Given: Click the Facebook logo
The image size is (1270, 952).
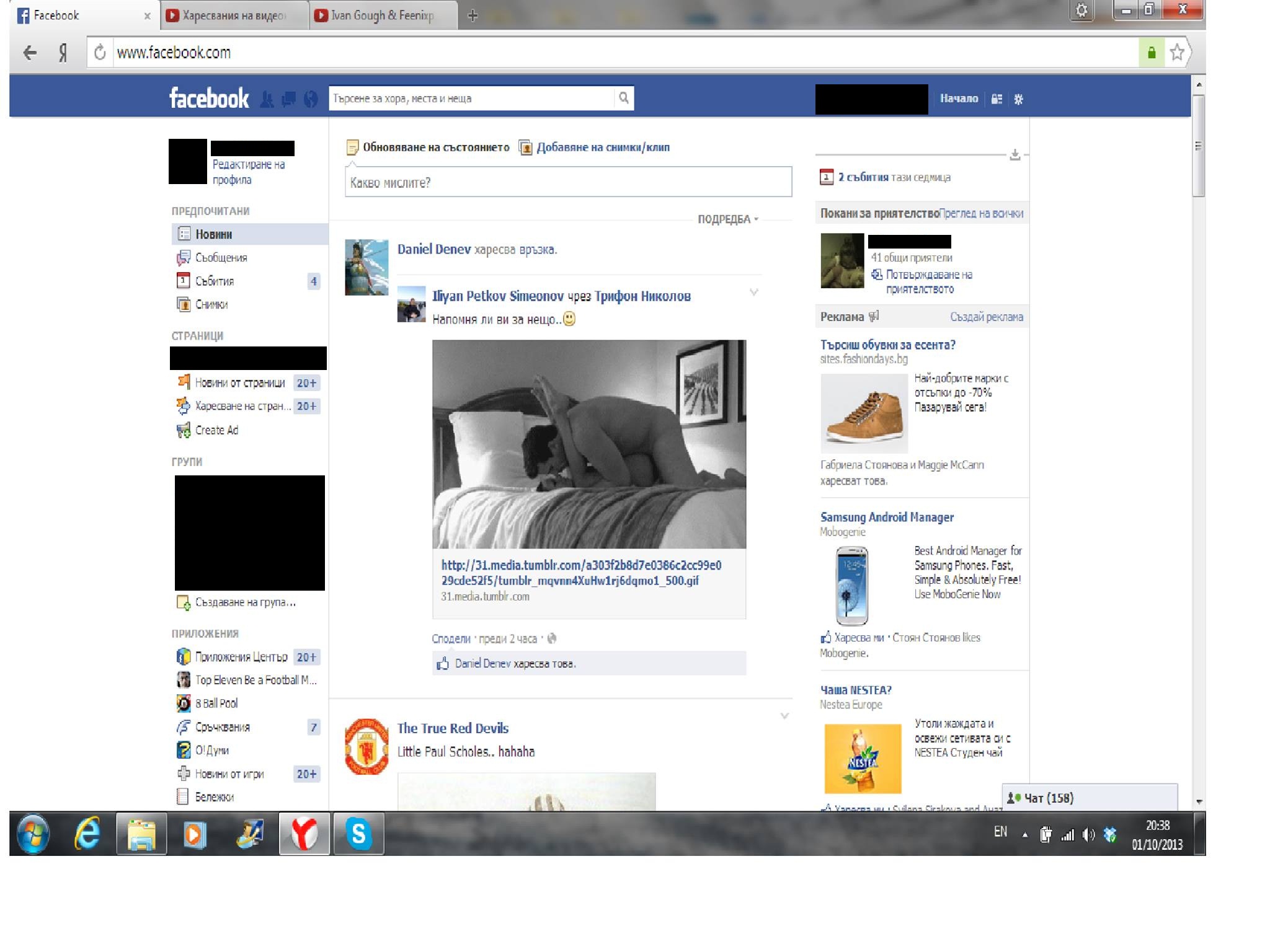Looking at the screenshot, I should [x=209, y=99].
